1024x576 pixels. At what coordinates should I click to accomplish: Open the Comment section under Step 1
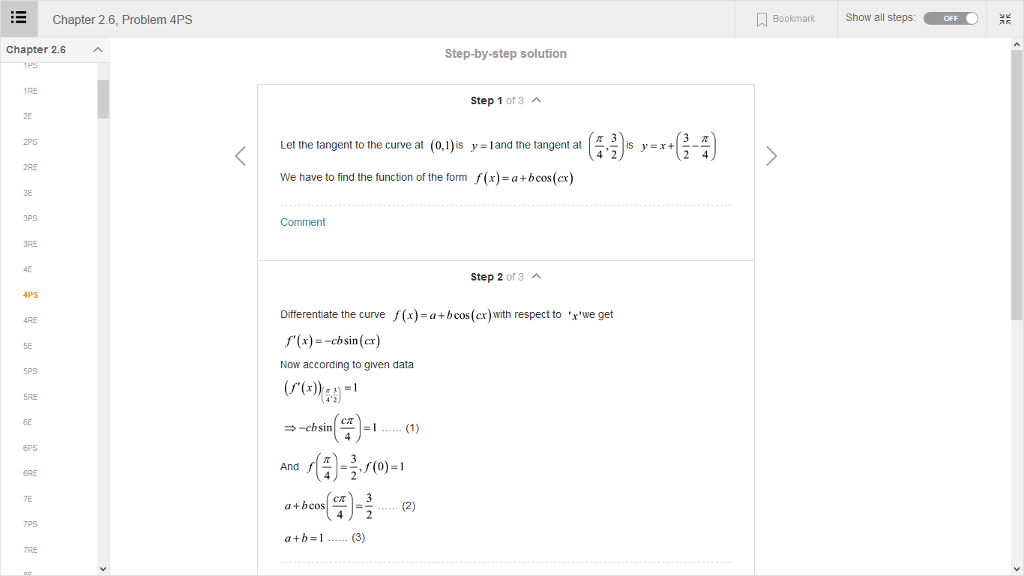click(x=302, y=222)
